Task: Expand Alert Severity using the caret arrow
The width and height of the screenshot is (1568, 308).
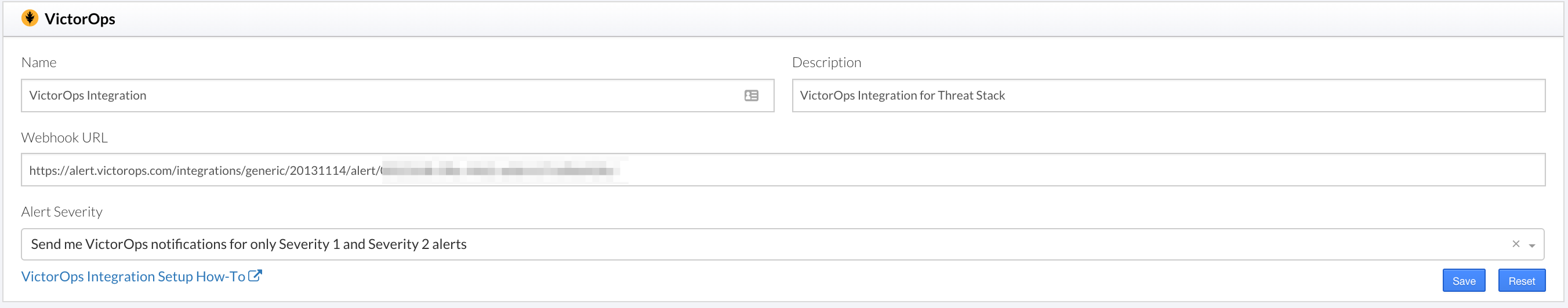Action: coord(1531,245)
